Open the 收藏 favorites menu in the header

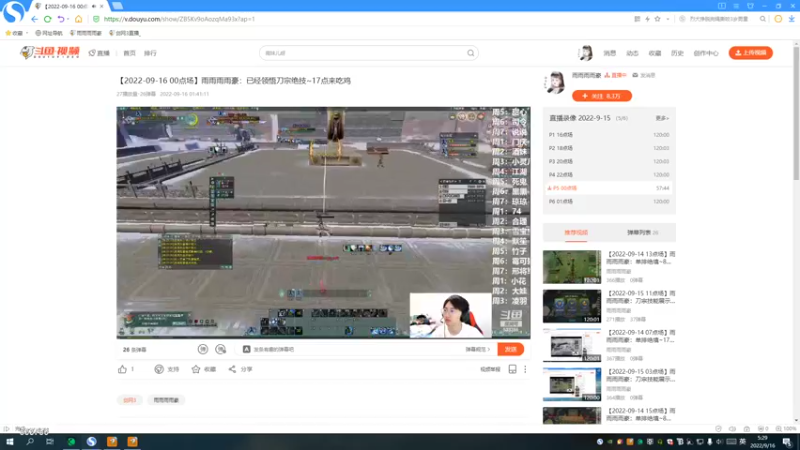pos(655,53)
